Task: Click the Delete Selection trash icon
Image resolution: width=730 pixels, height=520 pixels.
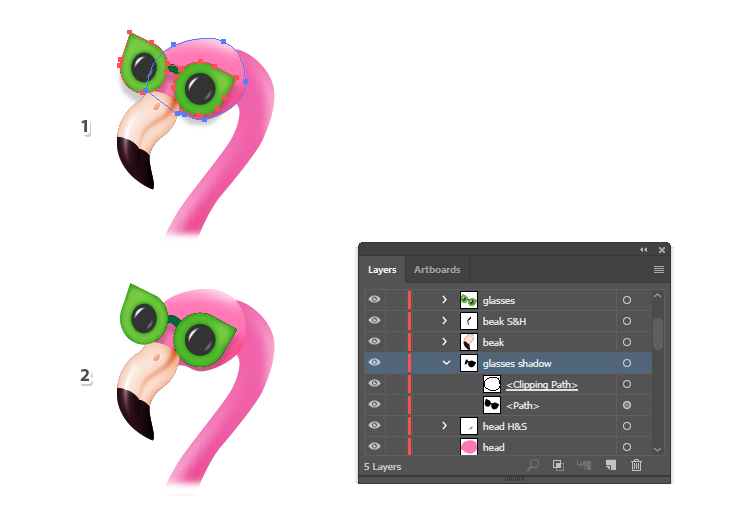Action: click(x=636, y=465)
